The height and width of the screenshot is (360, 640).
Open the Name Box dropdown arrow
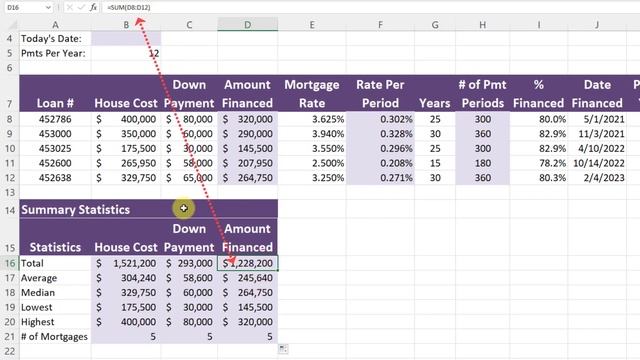[48, 7]
